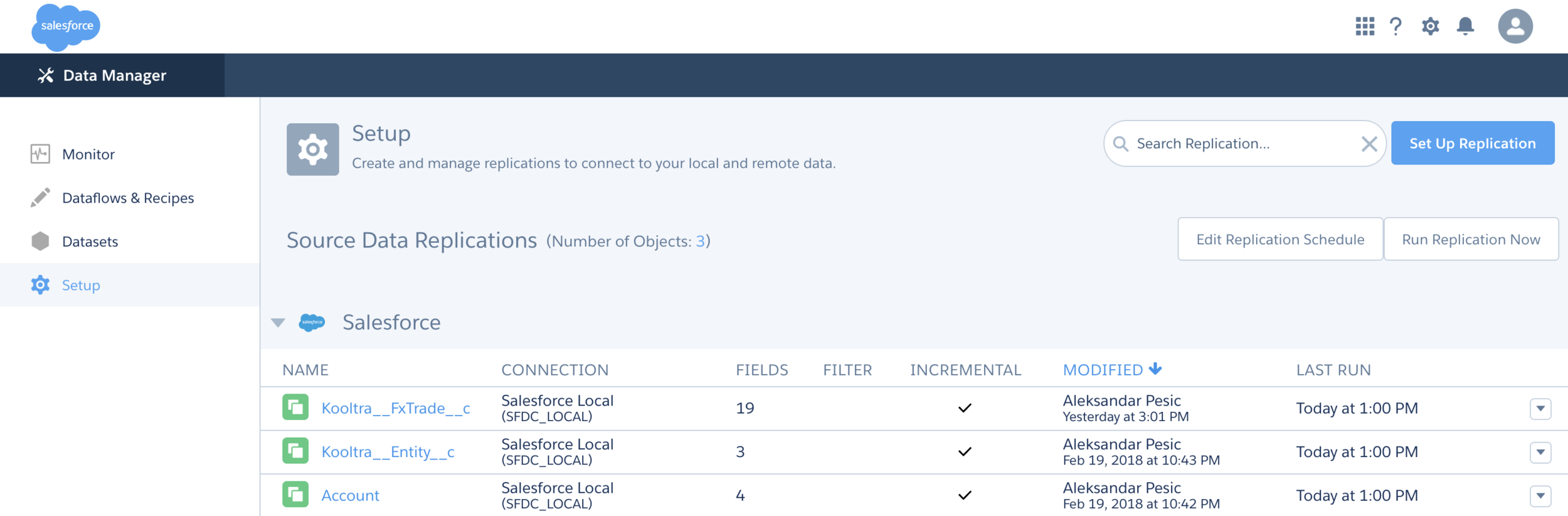Open the Help question mark icon
Viewport: 1568px width, 516px height.
tap(1396, 26)
